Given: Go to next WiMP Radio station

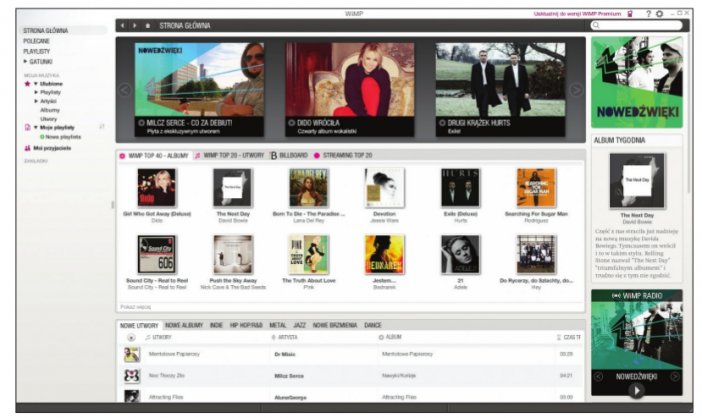Looking at the screenshot, I should [x=674, y=377].
